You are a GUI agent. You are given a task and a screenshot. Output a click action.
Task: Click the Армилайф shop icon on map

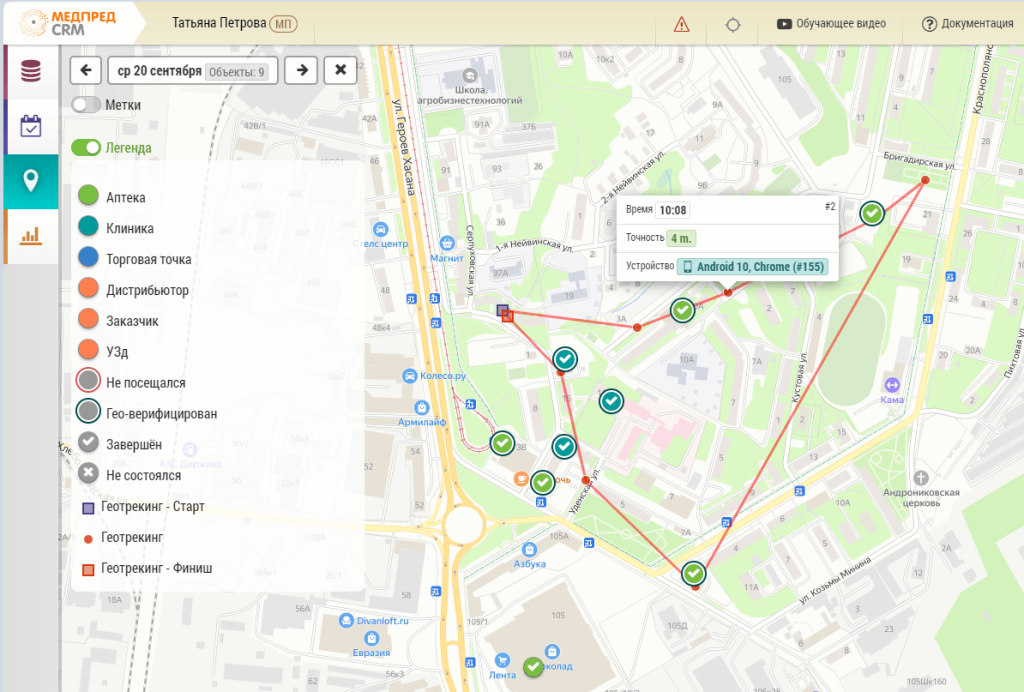coord(422,408)
